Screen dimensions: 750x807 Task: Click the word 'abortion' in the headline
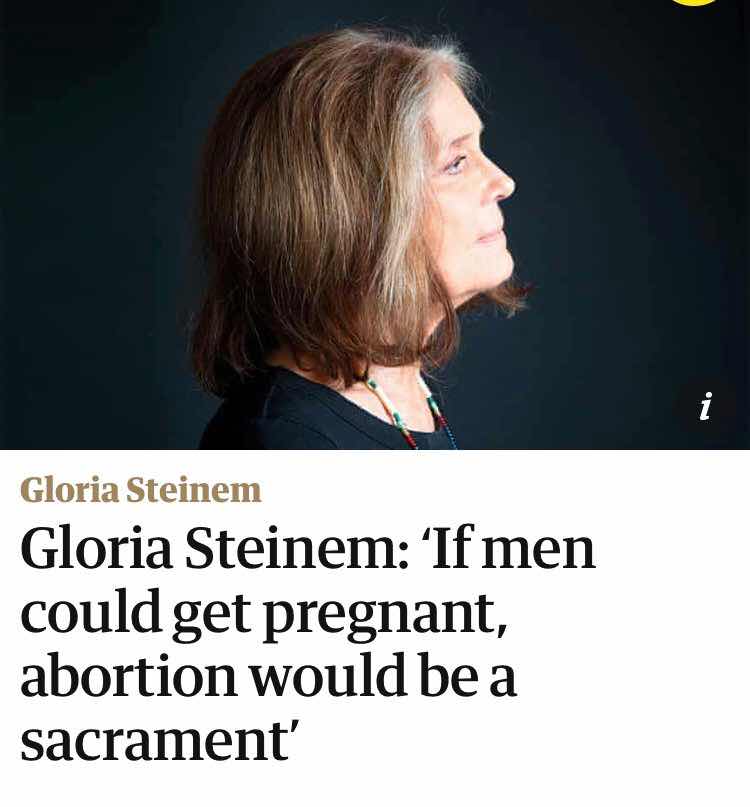pyautogui.click(x=128, y=676)
